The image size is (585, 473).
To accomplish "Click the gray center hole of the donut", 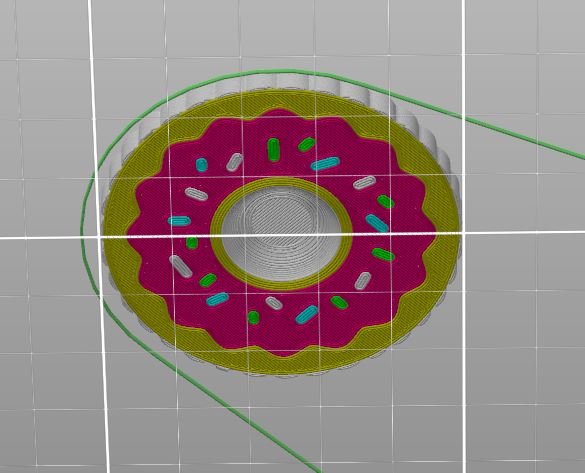I will [281, 233].
